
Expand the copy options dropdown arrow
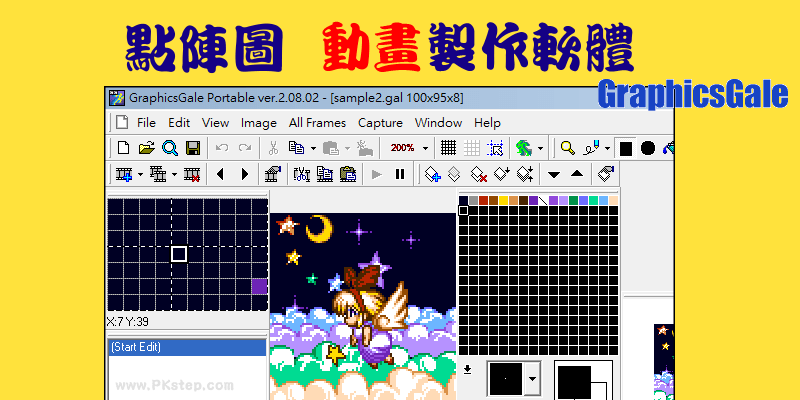pyautogui.click(x=313, y=148)
